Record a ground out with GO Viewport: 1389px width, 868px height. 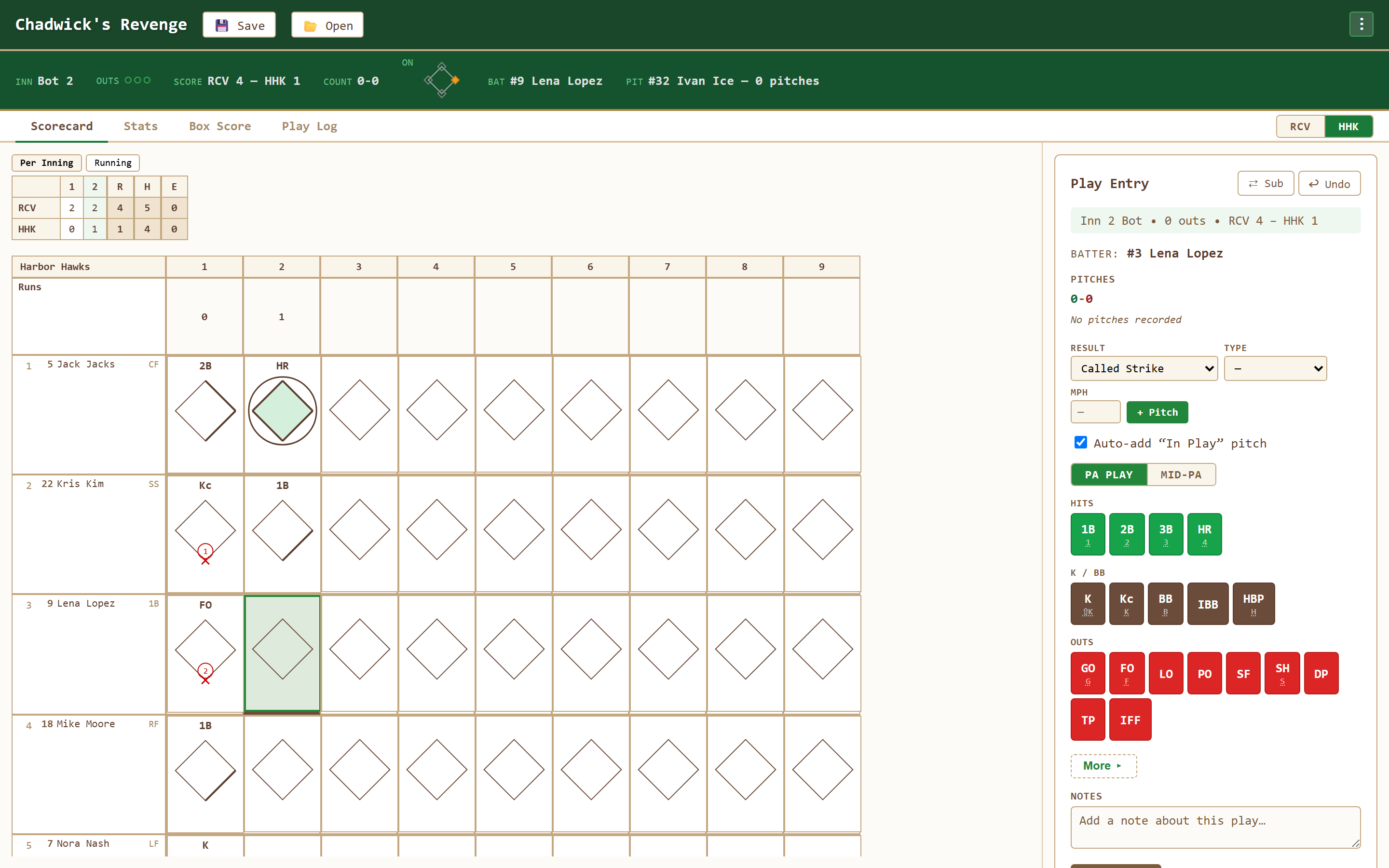(x=1088, y=673)
